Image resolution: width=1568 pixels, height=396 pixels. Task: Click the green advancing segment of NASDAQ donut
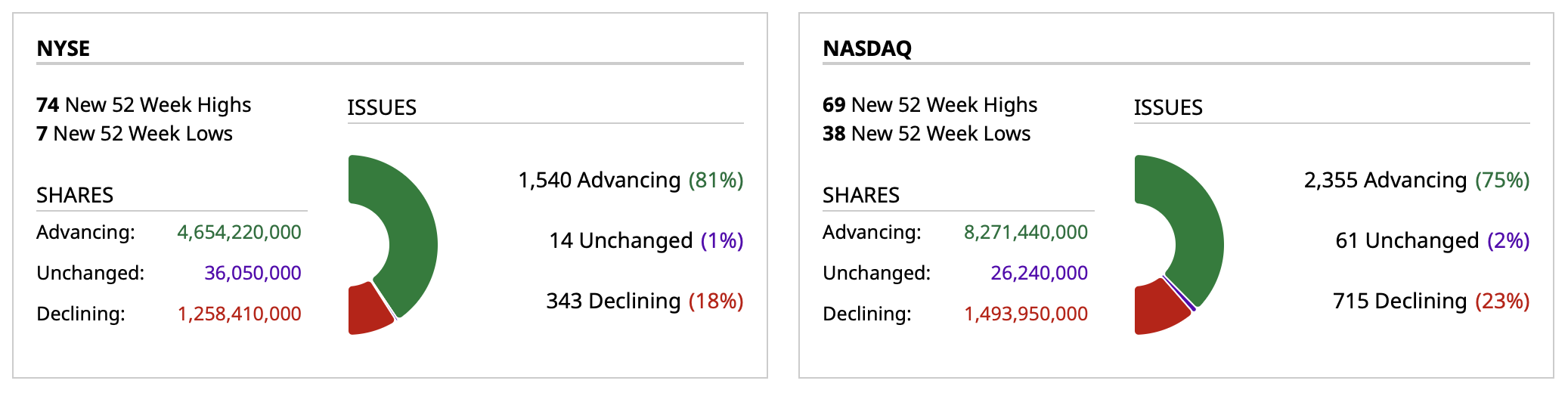[1198, 234]
